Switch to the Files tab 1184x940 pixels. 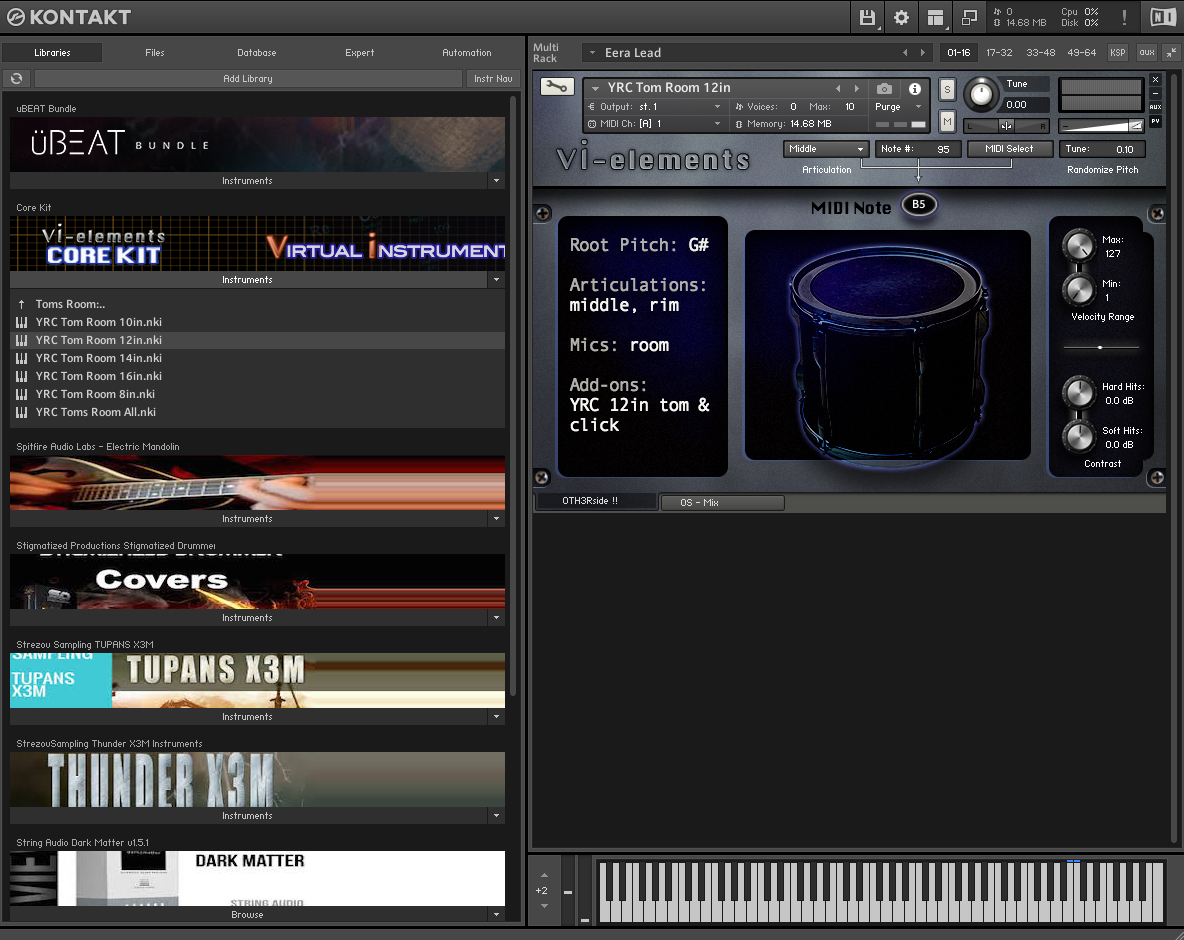tap(155, 53)
